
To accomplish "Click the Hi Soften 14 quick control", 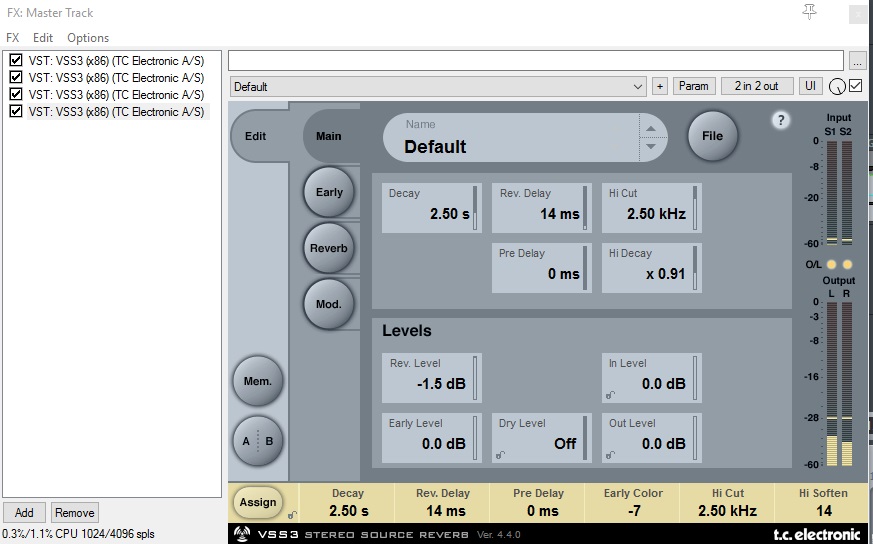I will tap(823, 503).
